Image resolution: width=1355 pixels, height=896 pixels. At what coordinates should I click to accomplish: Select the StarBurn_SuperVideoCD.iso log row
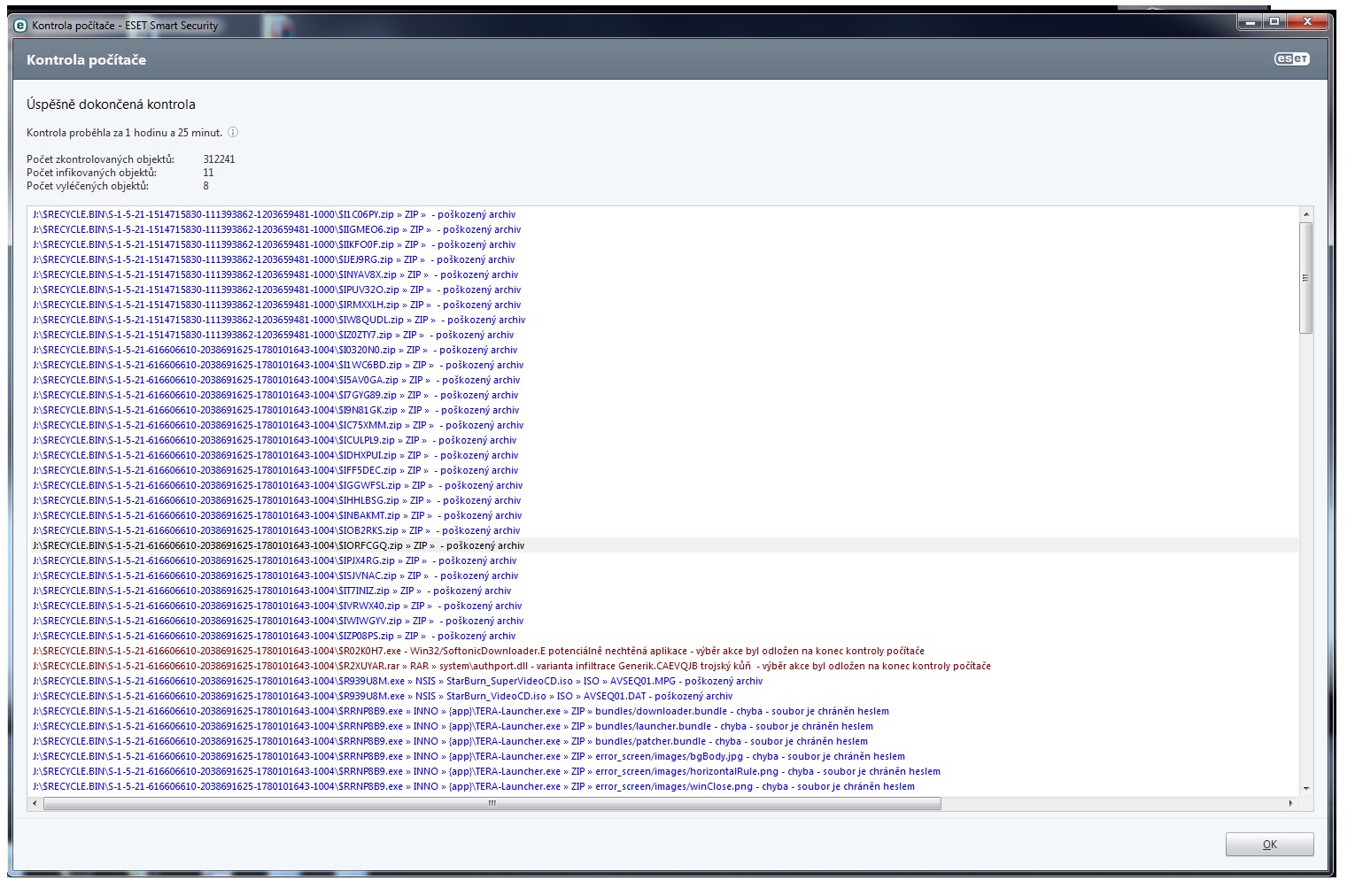click(664, 681)
